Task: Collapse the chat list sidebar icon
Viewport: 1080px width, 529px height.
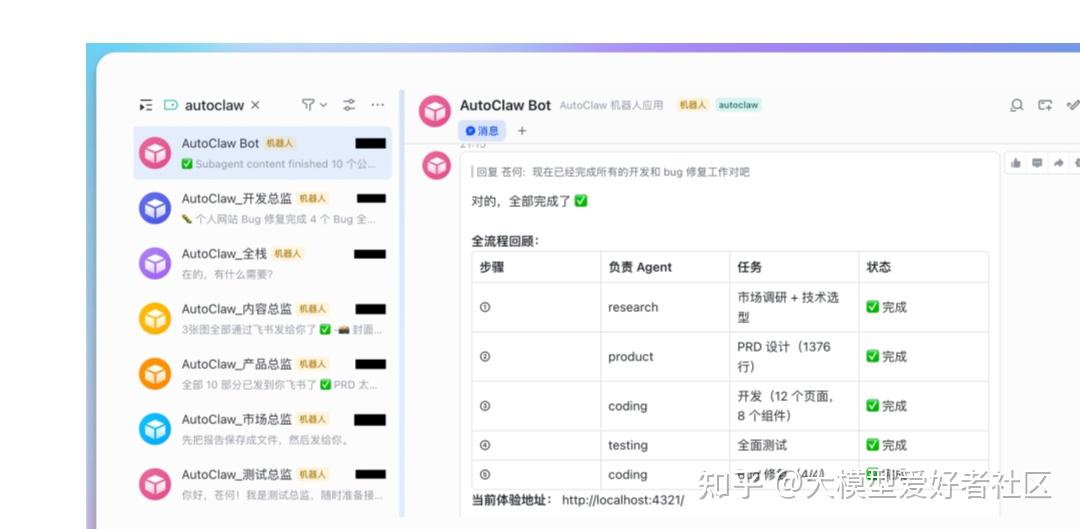Action: point(146,105)
